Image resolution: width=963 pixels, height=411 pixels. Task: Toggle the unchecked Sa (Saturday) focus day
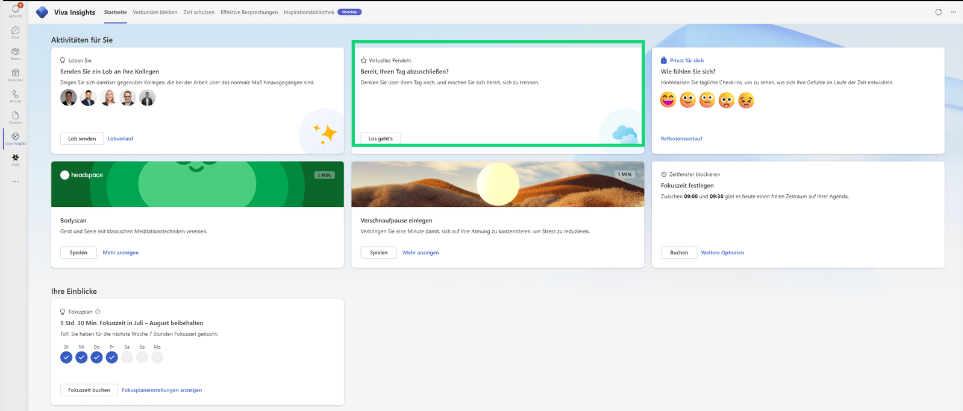click(127, 357)
